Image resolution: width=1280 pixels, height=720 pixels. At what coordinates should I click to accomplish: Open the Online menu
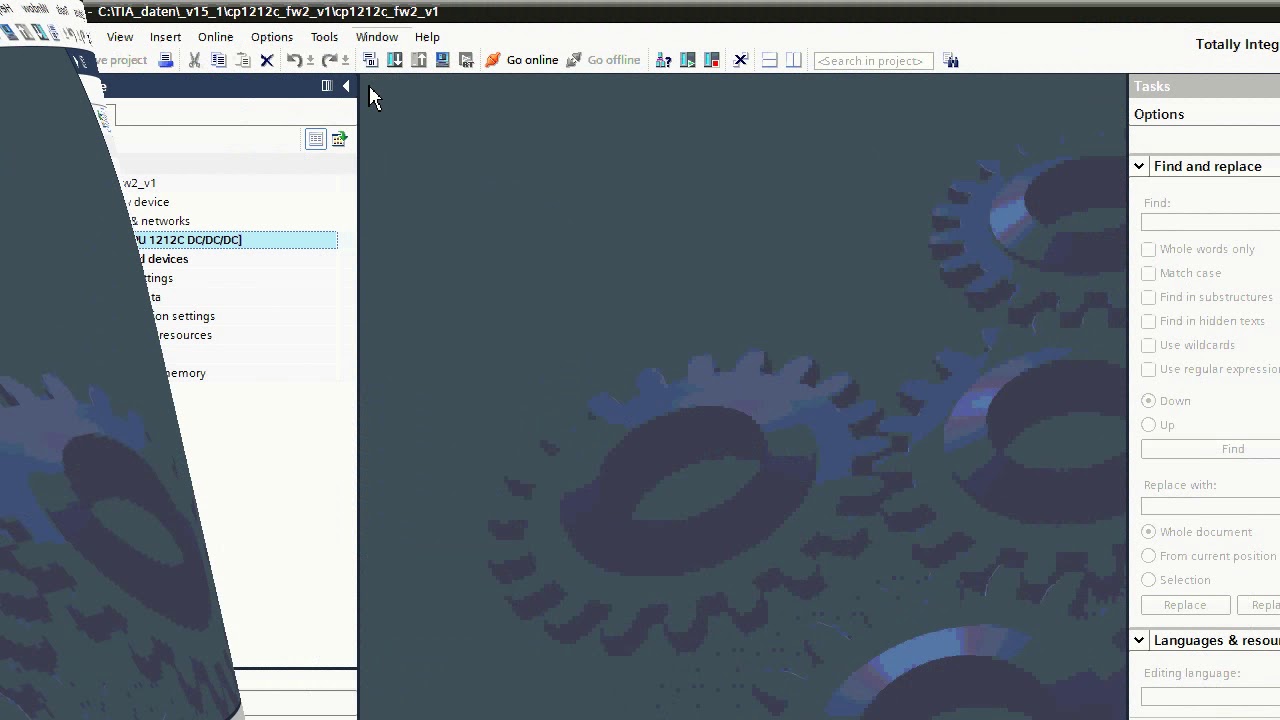click(x=215, y=37)
